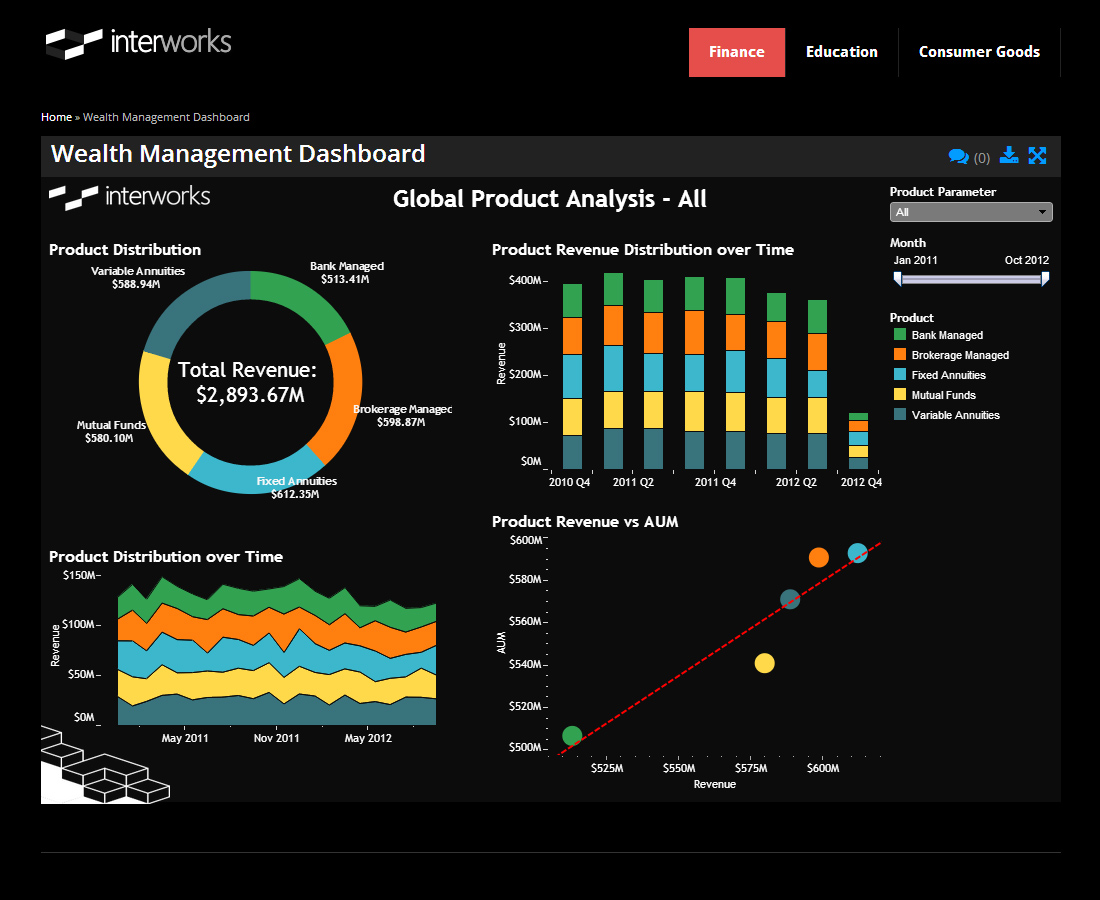Open the comments panel
This screenshot has width=1100, height=900.
[960, 157]
